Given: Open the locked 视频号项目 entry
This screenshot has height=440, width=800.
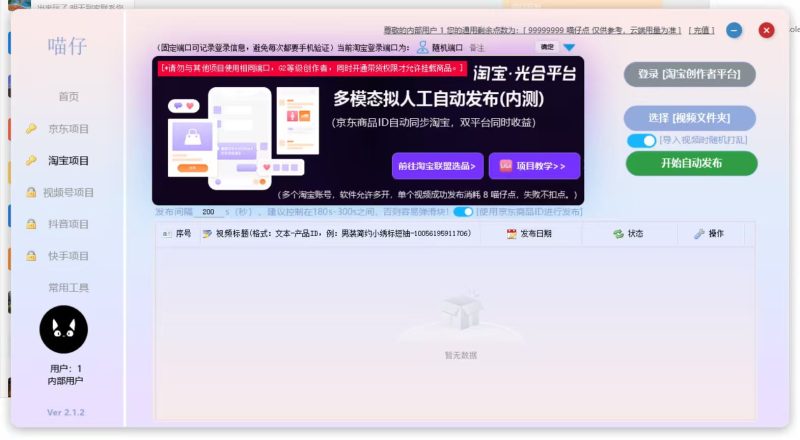Looking at the screenshot, I should (x=68, y=192).
